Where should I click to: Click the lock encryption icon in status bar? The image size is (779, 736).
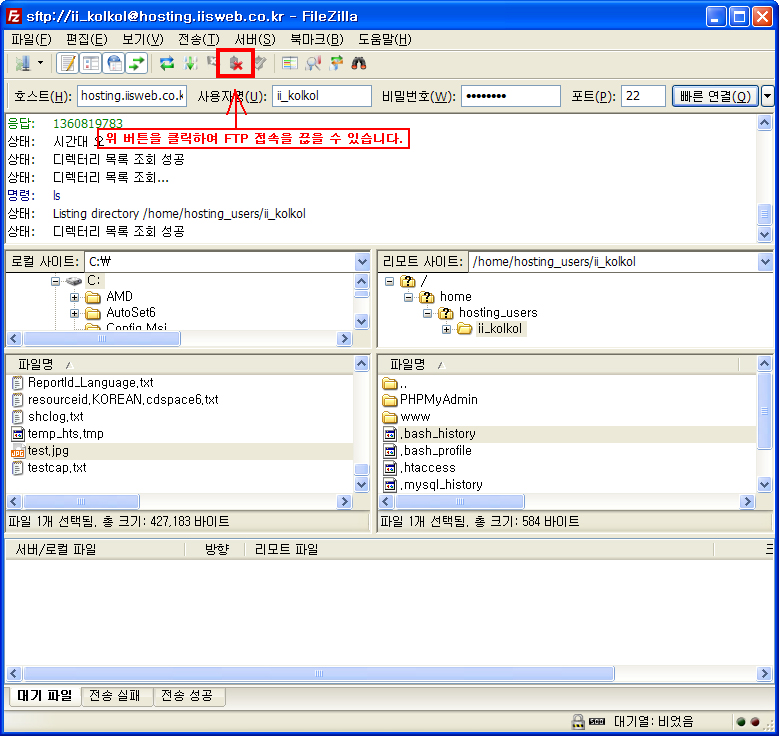pyautogui.click(x=578, y=721)
